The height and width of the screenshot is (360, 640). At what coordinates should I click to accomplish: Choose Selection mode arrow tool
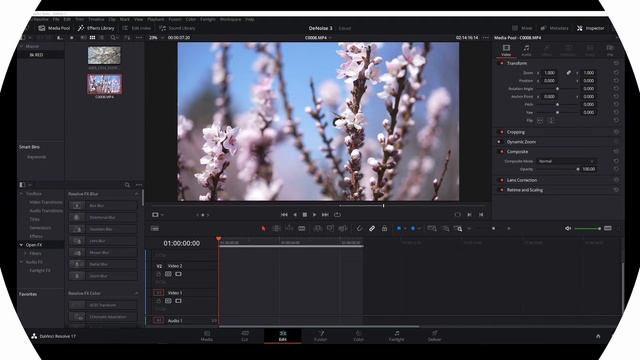click(x=263, y=229)
